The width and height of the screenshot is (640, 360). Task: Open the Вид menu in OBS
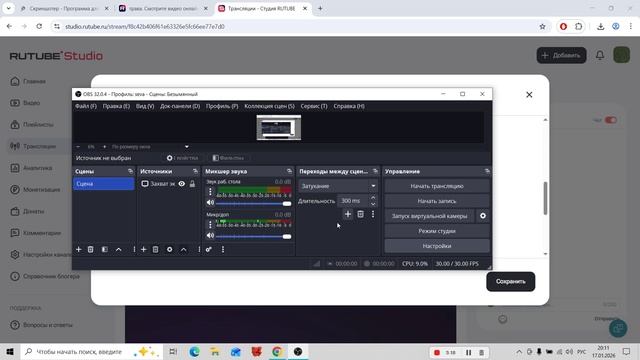tap(145, 106)
